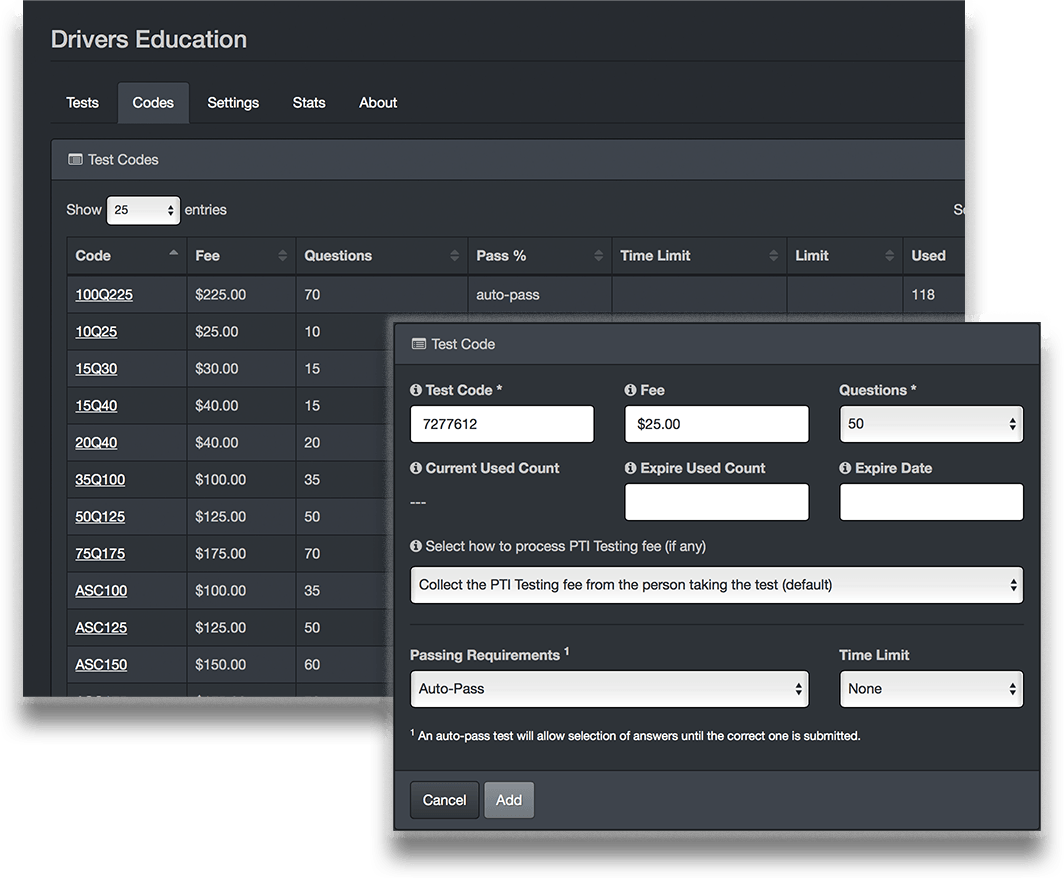
Task: Open test code 10Q25 link
Action: (96, 332)
